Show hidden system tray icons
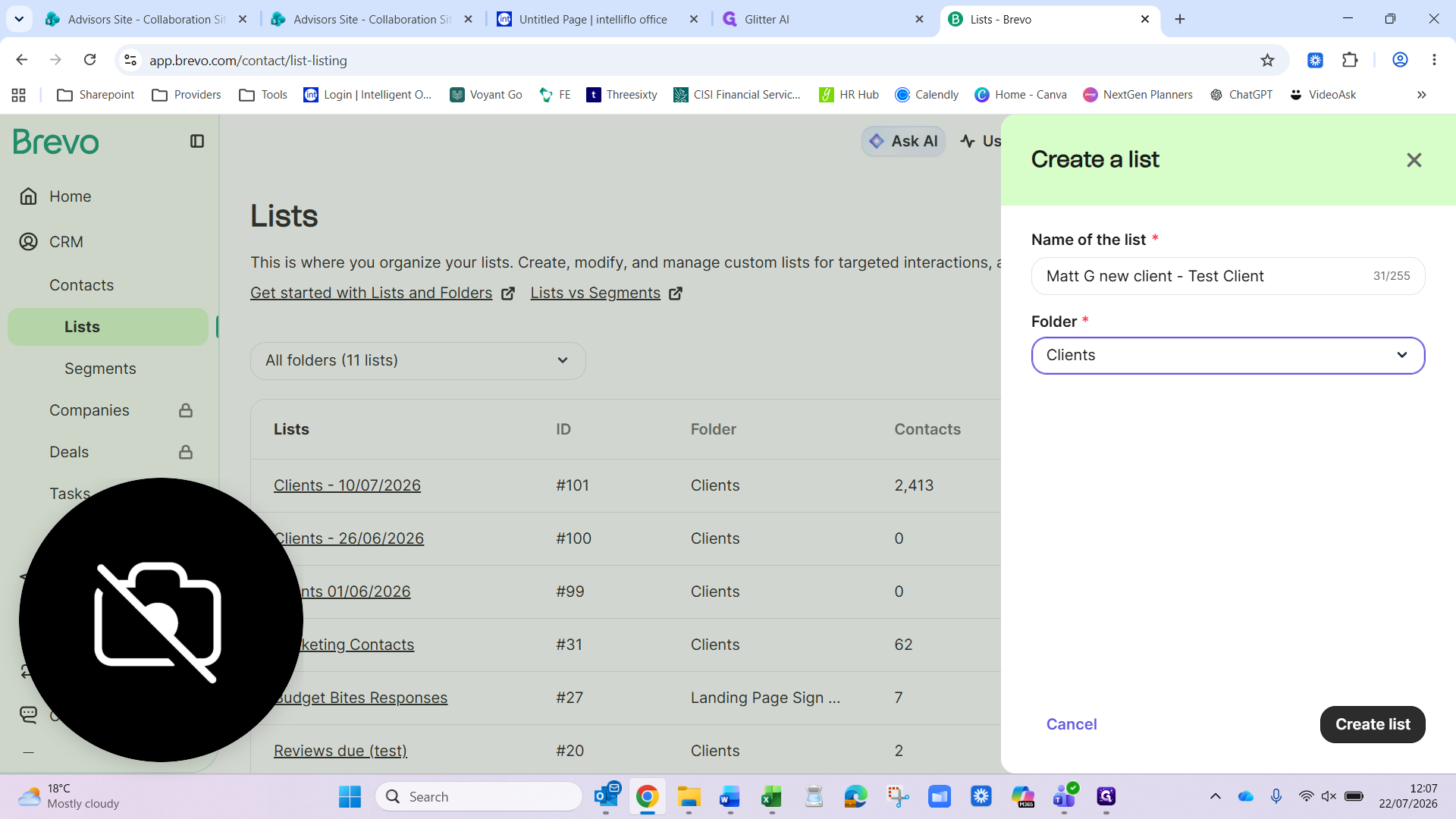This screenshot has height=819, width=1456. click(1215, 796)
